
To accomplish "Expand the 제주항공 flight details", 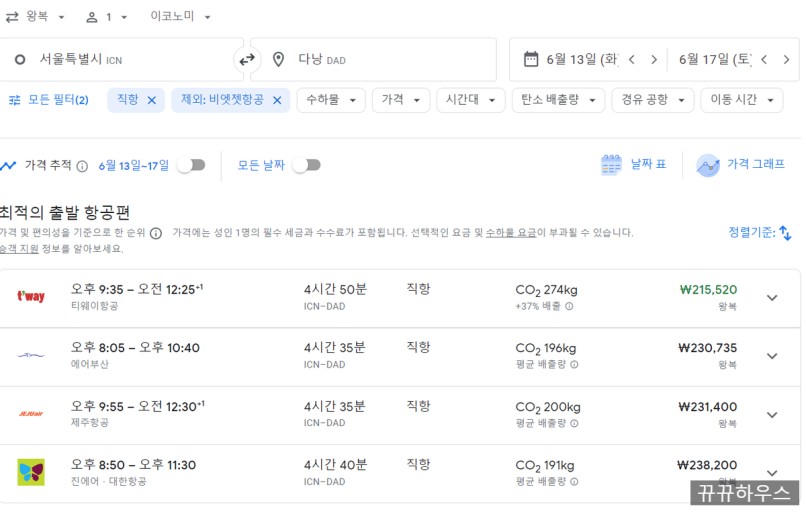I will [x=772, y=415].
